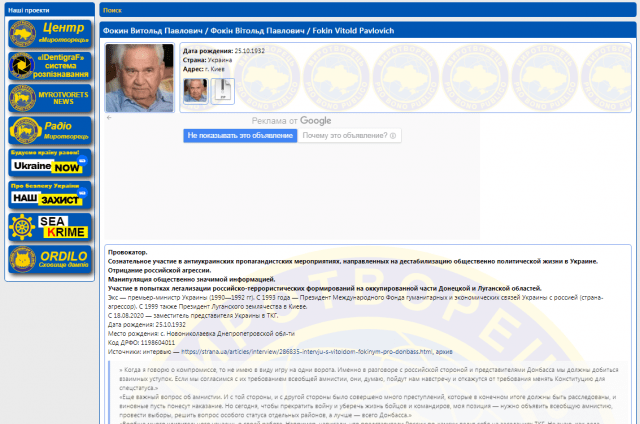Click the 'Отрицание российской агрессии.' line

tap(160, 270)
